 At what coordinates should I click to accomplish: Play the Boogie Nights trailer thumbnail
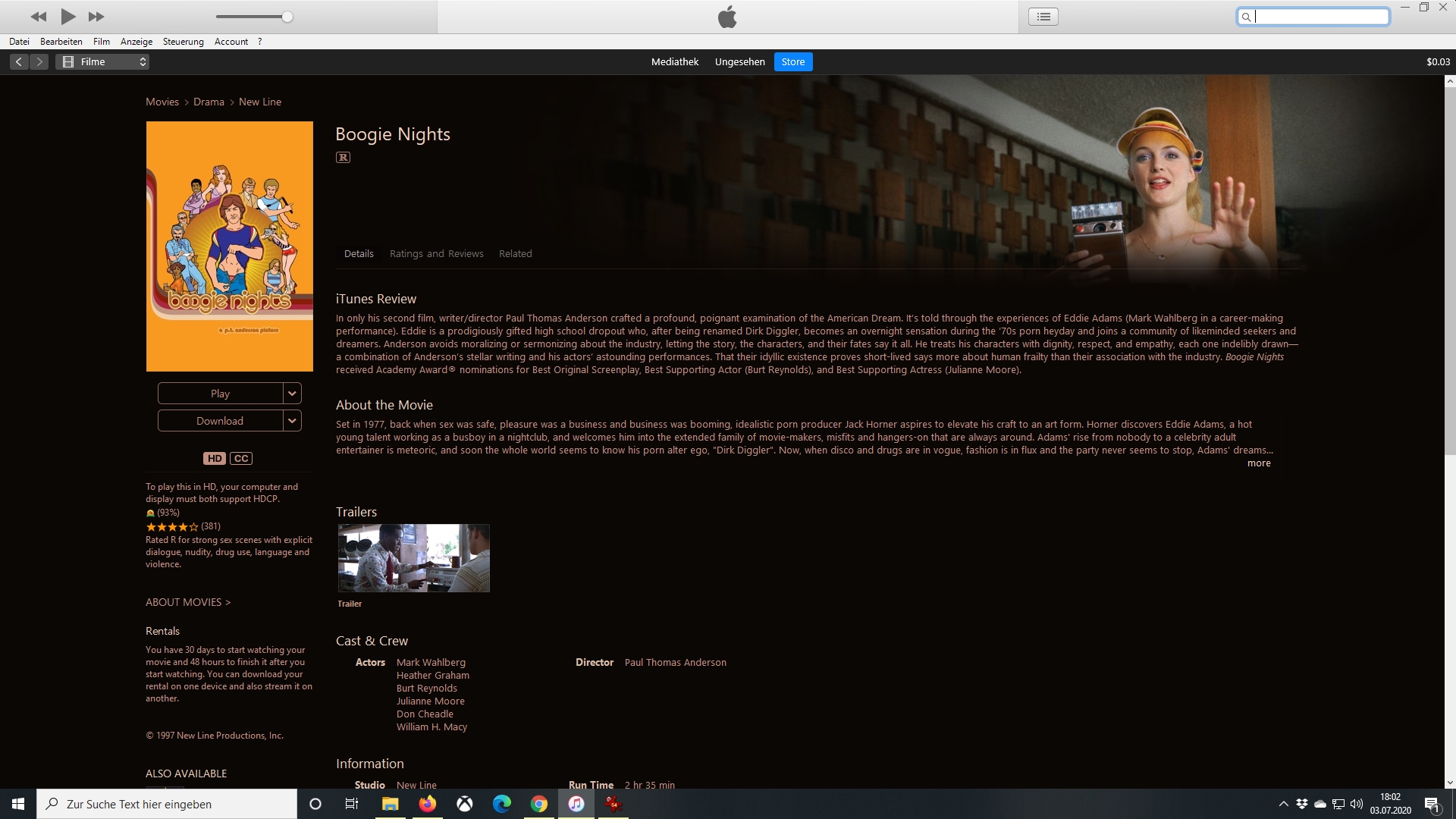(x=413, y=558)
